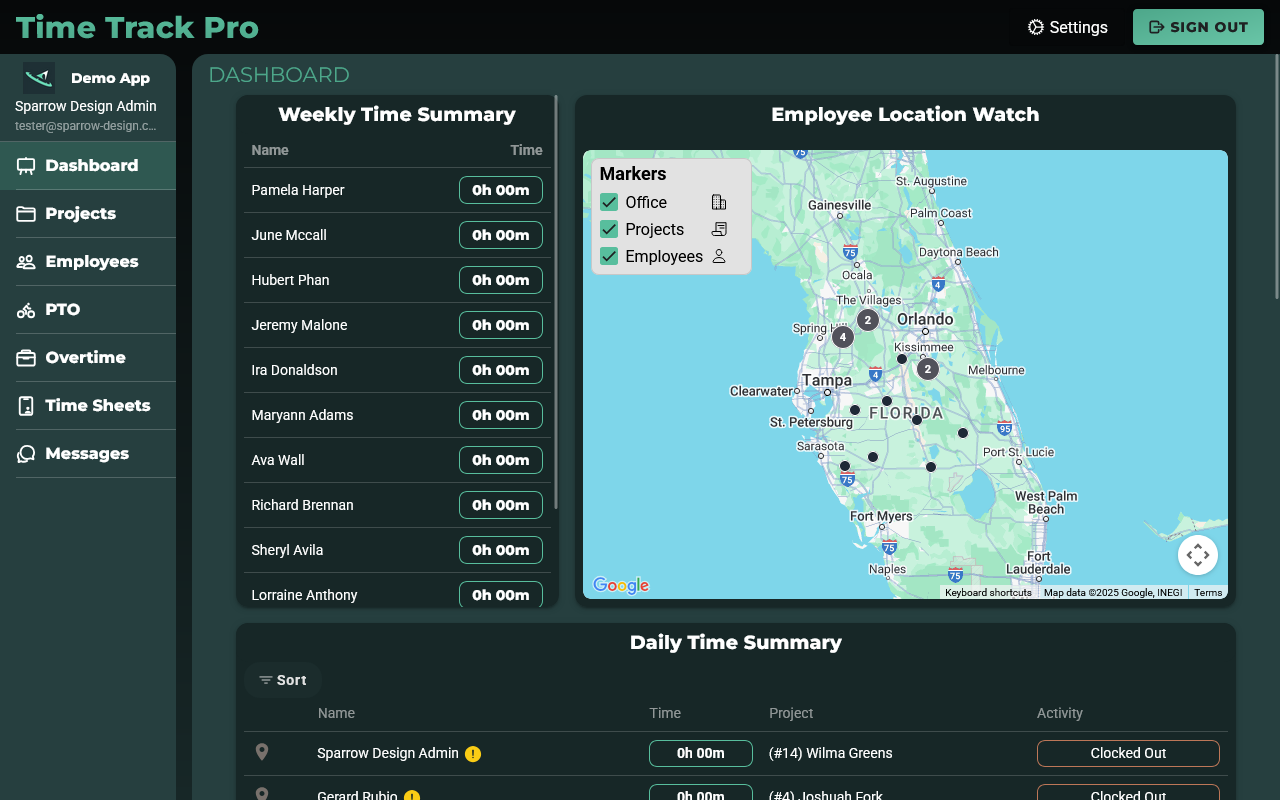The image size is (1280, 800).
Task: Open the Projects menu item
Action: click(88, 214)
